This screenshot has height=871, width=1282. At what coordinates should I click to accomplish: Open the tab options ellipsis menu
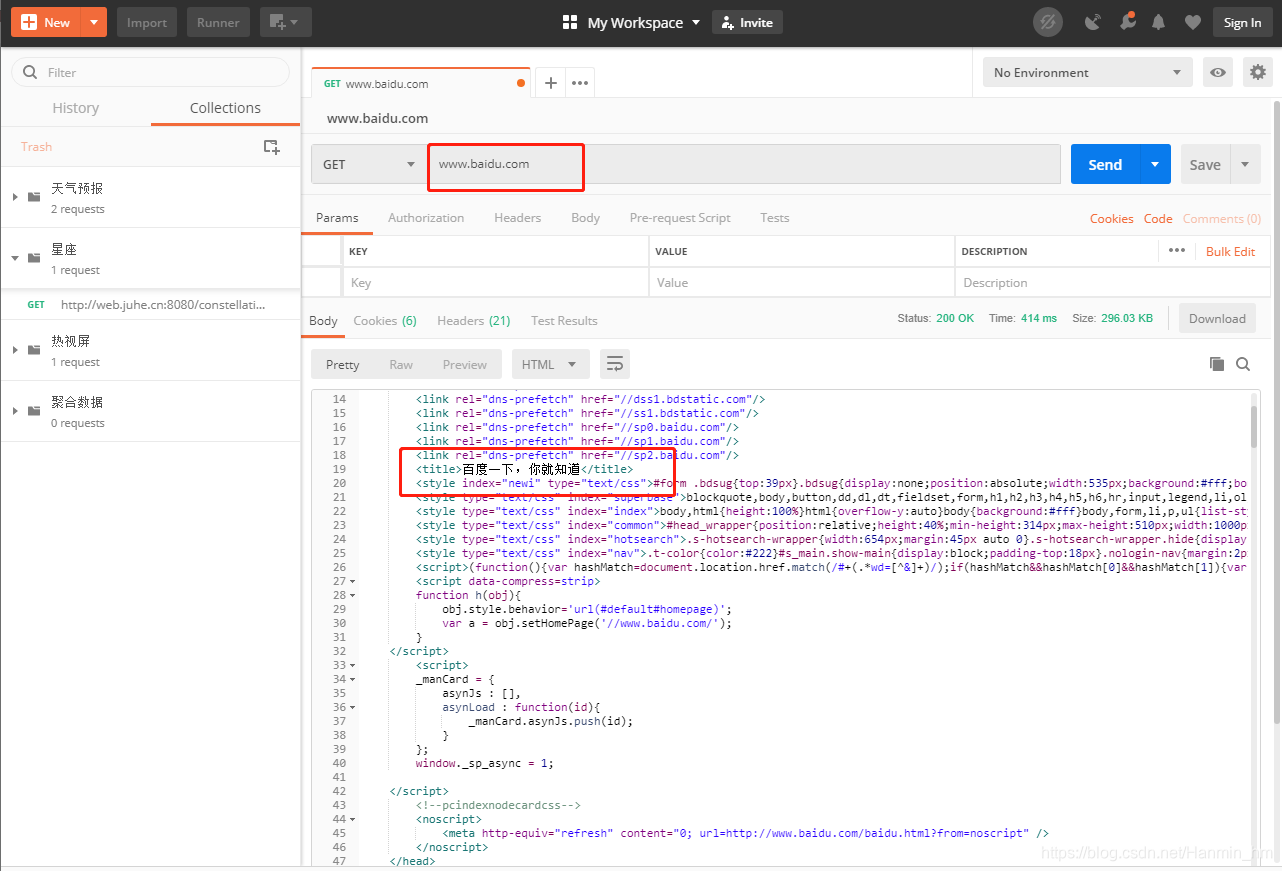tap(580, 83)
